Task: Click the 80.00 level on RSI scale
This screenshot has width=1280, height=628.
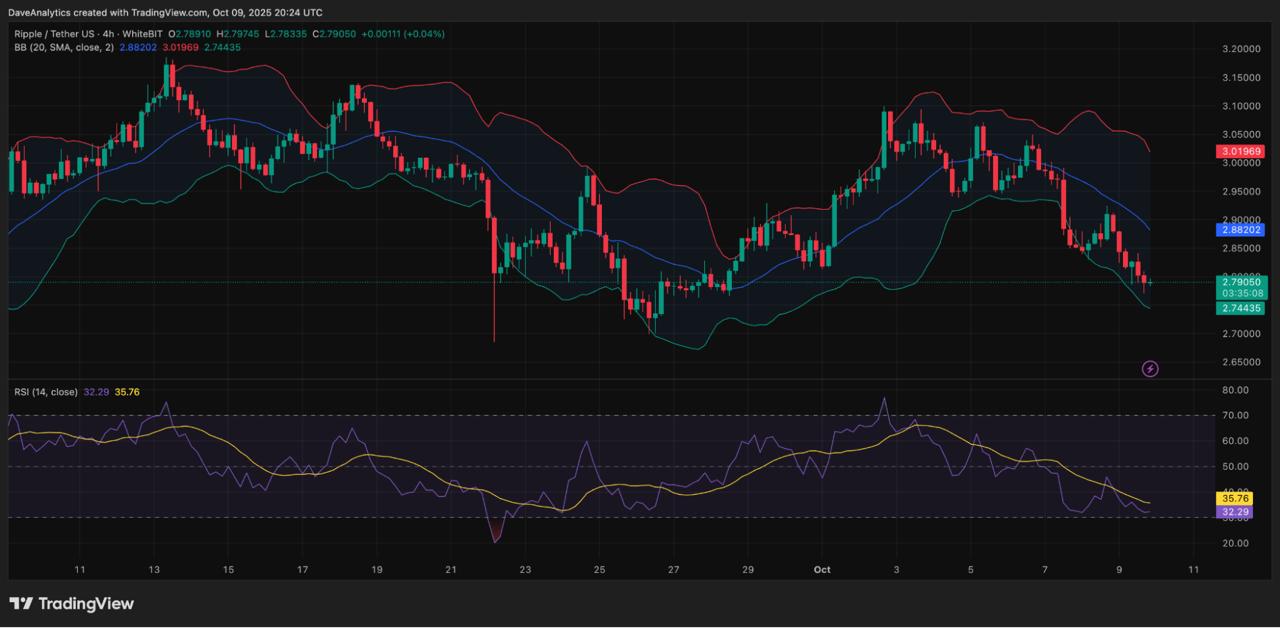Action: pyautogui.click(x=1234, y=390)
